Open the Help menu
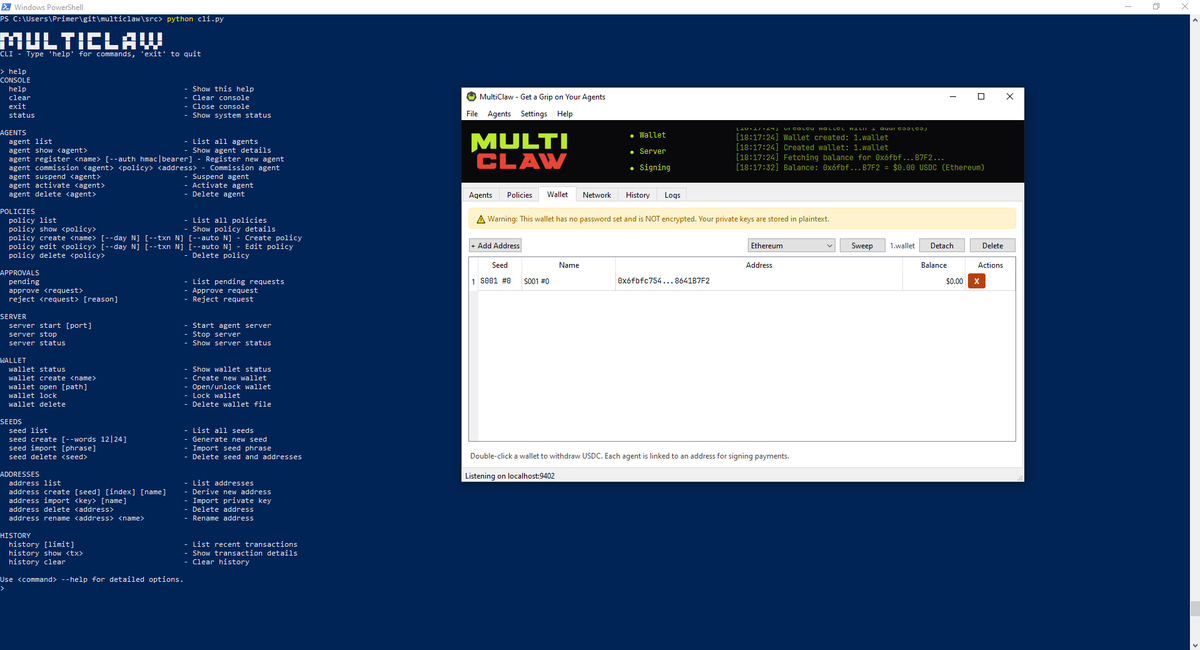Viewport: 1200px width, 650px height. pos(564,114)
